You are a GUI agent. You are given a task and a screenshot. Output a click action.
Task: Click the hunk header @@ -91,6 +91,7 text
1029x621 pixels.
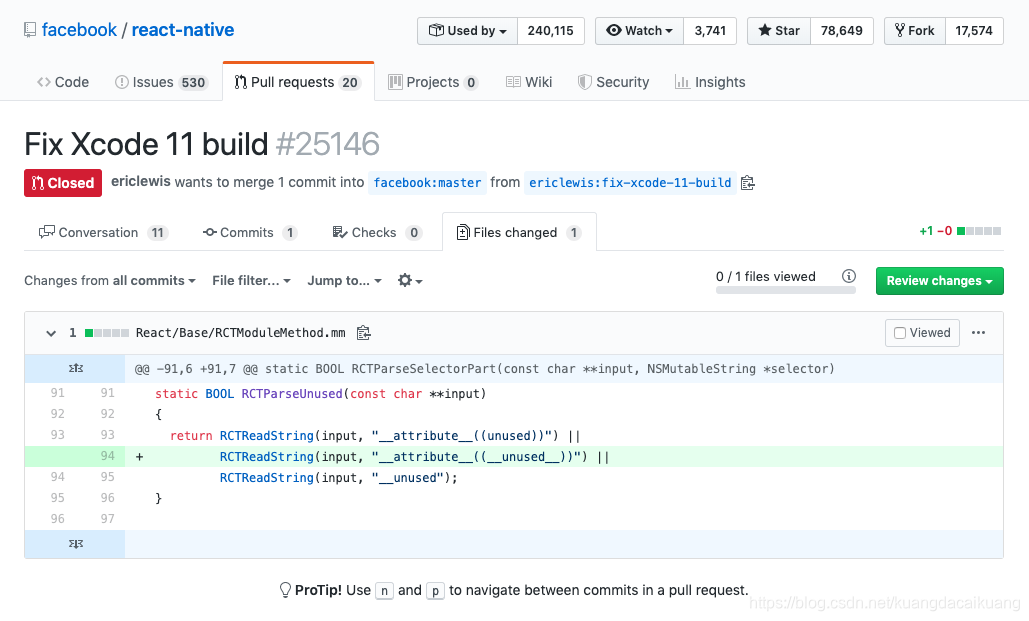point(484,369)
